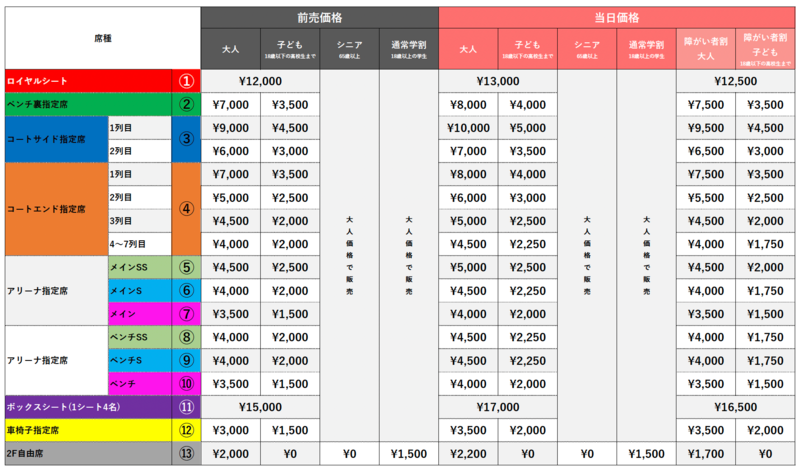Select the purple ボックスシート(1シート4名) row label
The width and height of the screenshot is (800, 471).
[x=87, y=407]
